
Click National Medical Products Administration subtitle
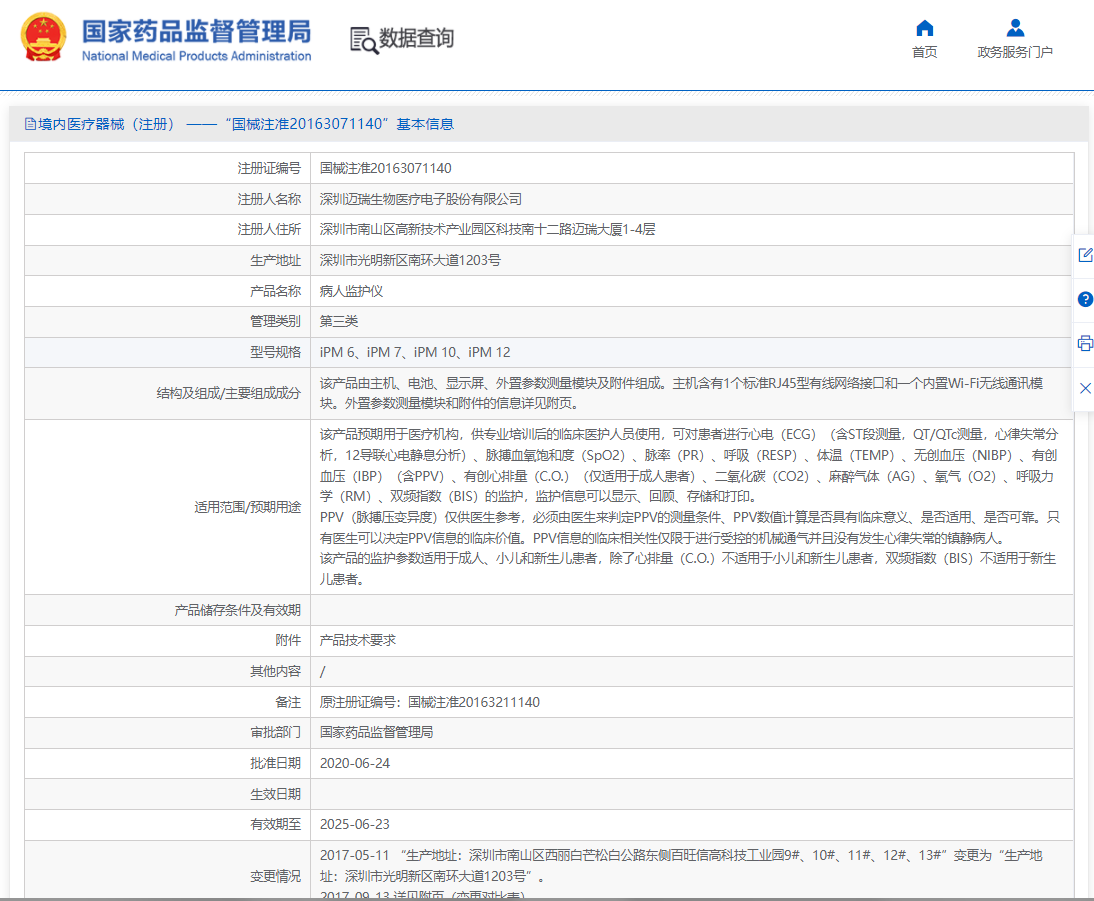point(197,56)
